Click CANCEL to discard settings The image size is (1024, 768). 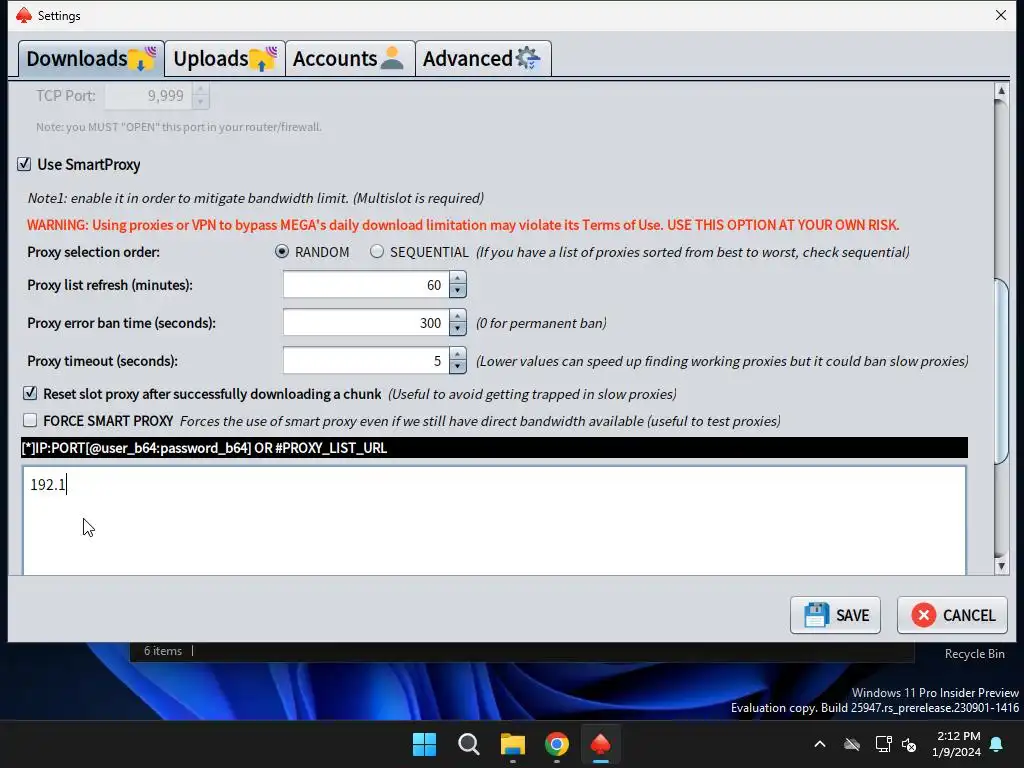(x=952, y=615)
